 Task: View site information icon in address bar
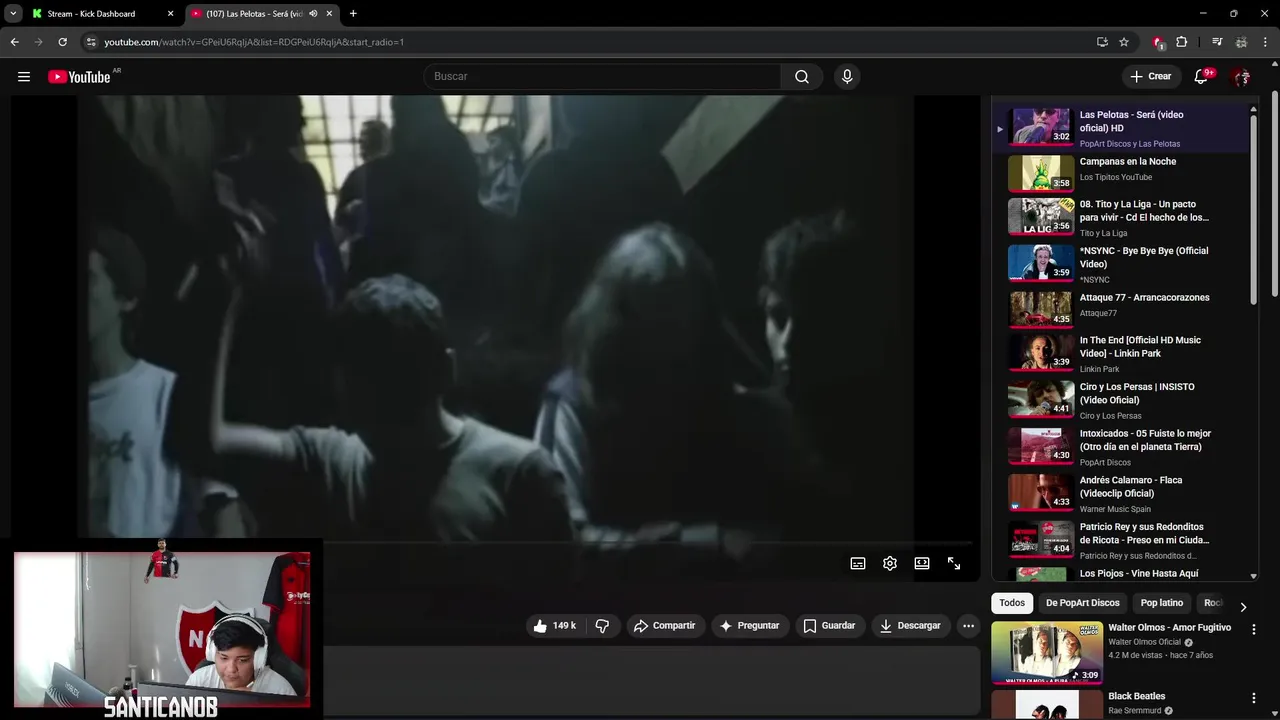91,42
